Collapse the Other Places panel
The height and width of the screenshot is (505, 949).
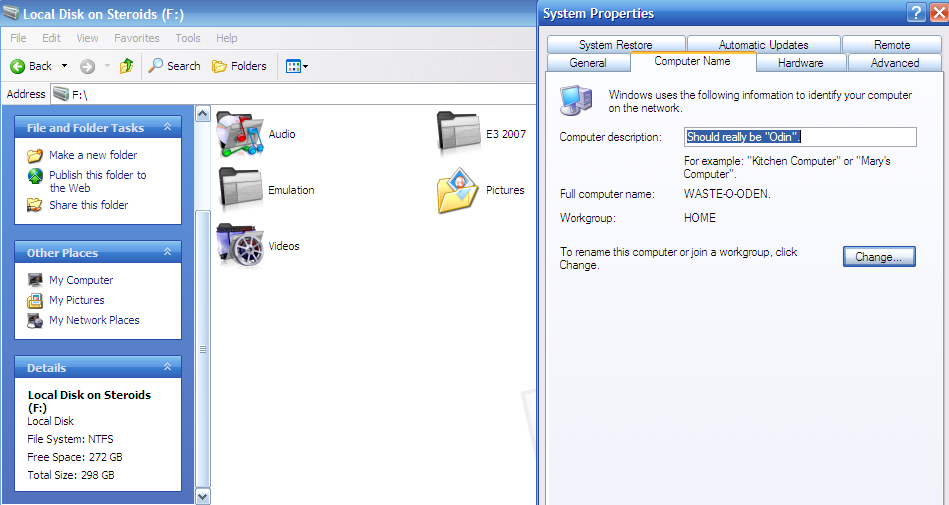[x=168, y=252]
